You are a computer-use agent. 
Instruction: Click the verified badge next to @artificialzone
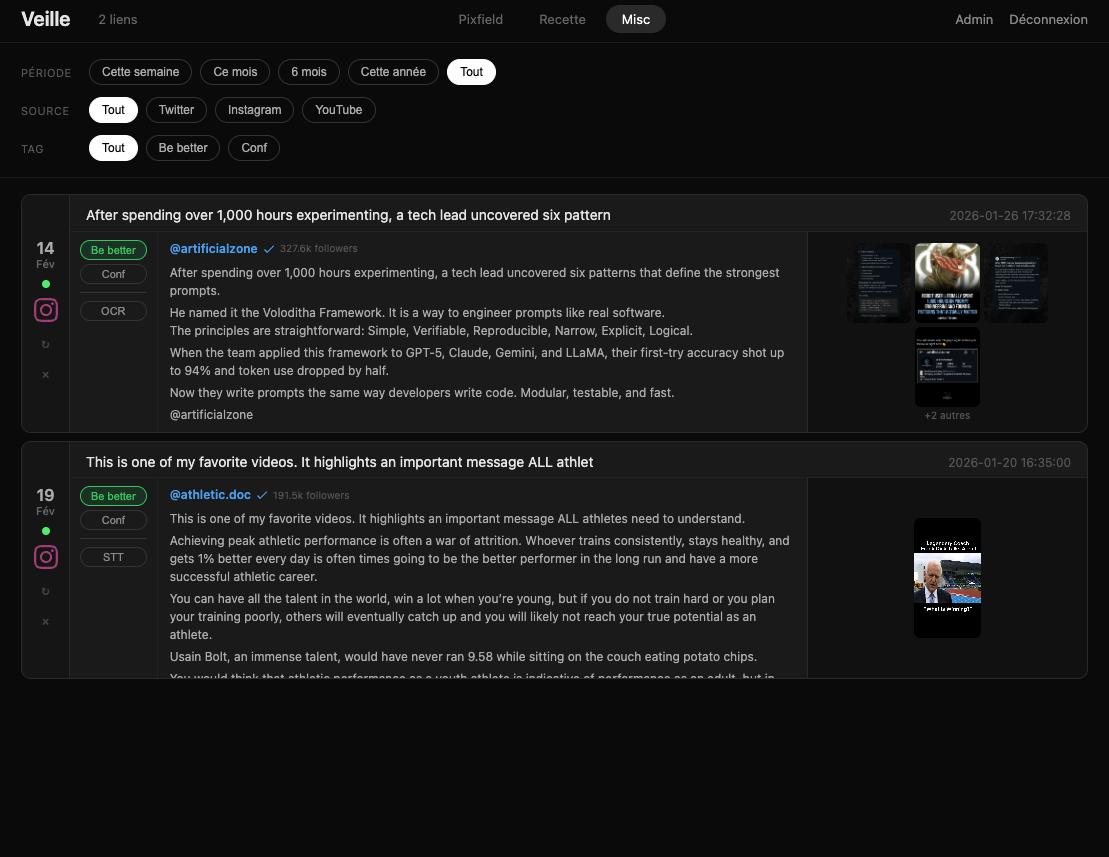[268, 249]
